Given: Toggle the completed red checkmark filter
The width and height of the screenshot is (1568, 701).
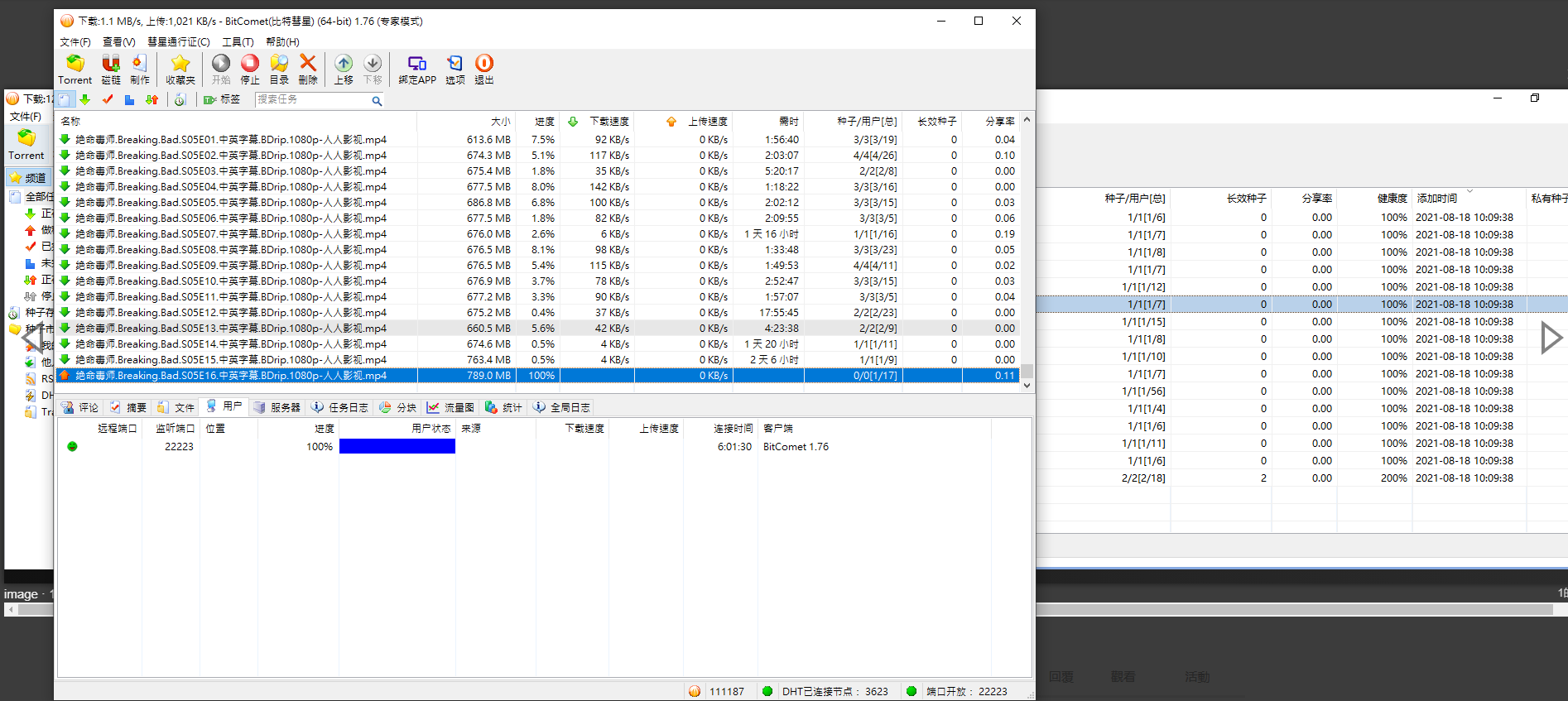Looking at the screenshot, I should (108, 99).
